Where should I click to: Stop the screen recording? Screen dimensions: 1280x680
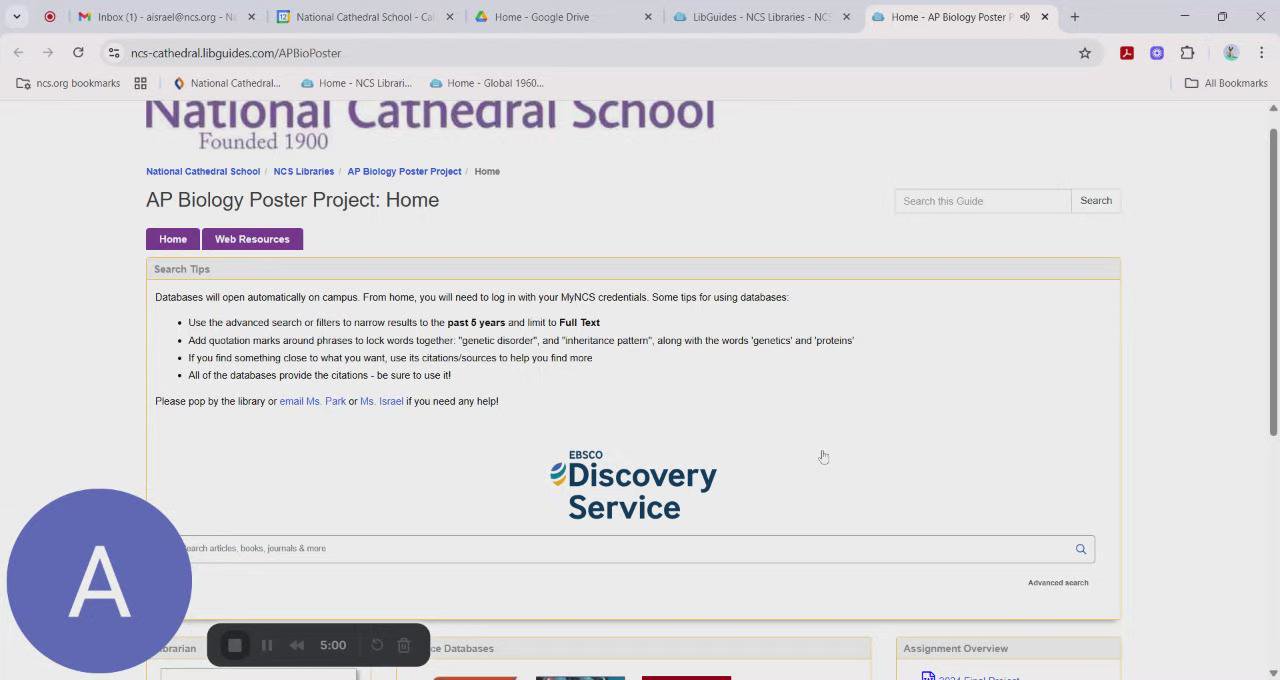coord(235,645)
